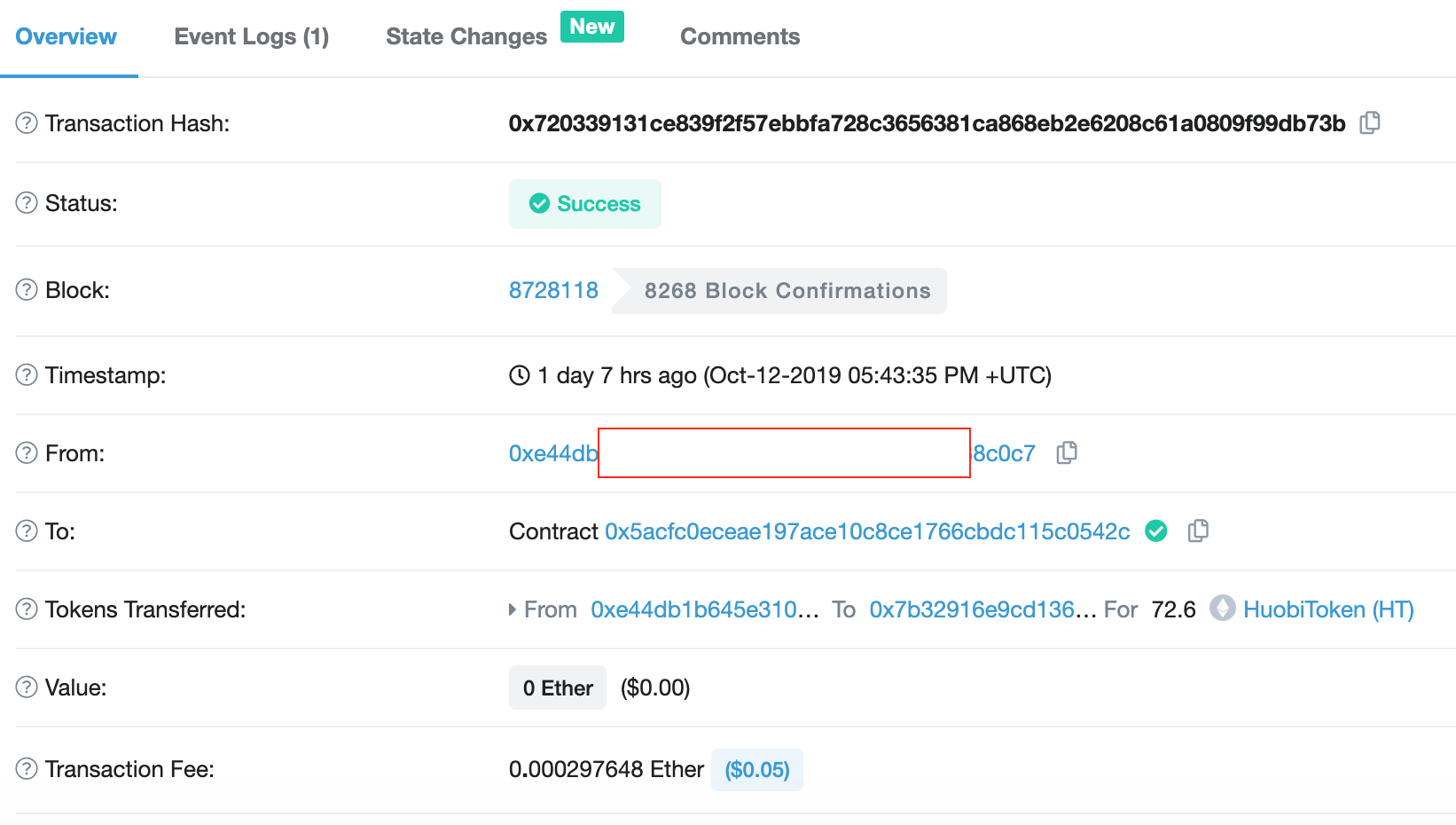Open contract address 0x5acfc0eceae197... link
This screenshot has height=825, width=1456.
click(867, 531)
